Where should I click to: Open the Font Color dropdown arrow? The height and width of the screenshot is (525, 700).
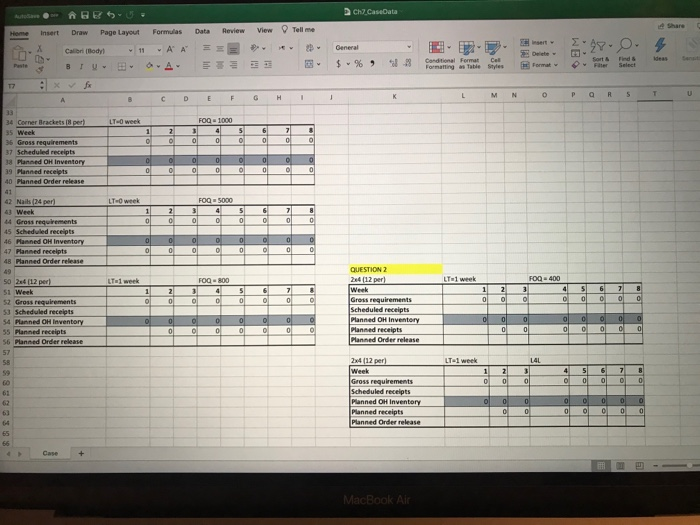178,67
